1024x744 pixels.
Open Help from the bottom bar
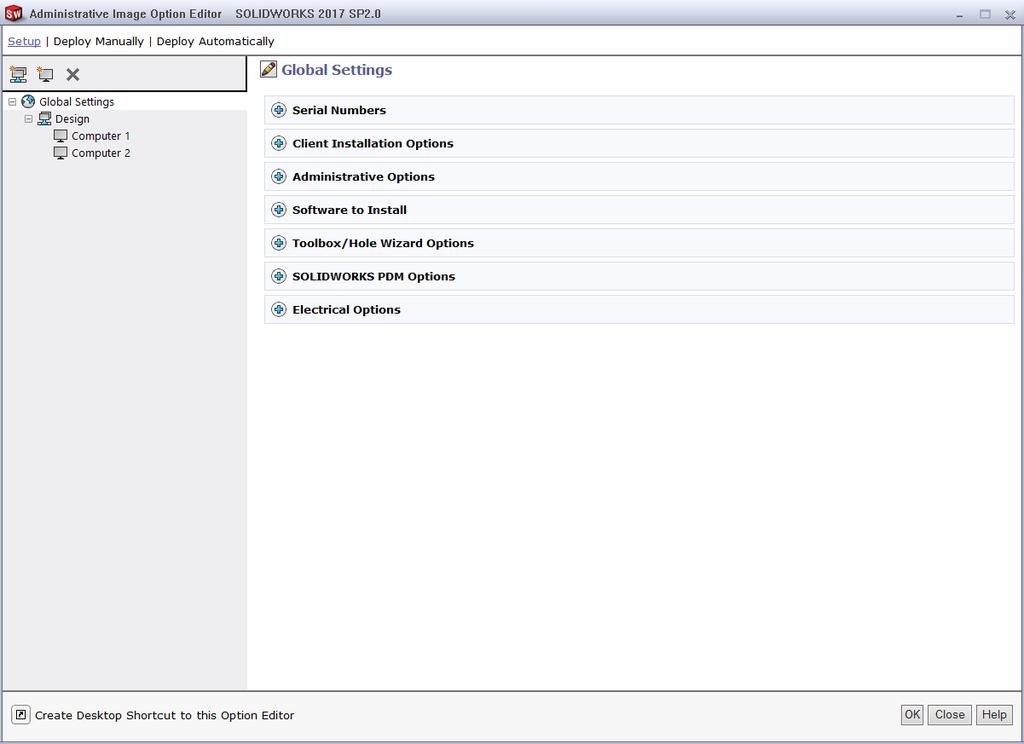(x=994, y=715)
